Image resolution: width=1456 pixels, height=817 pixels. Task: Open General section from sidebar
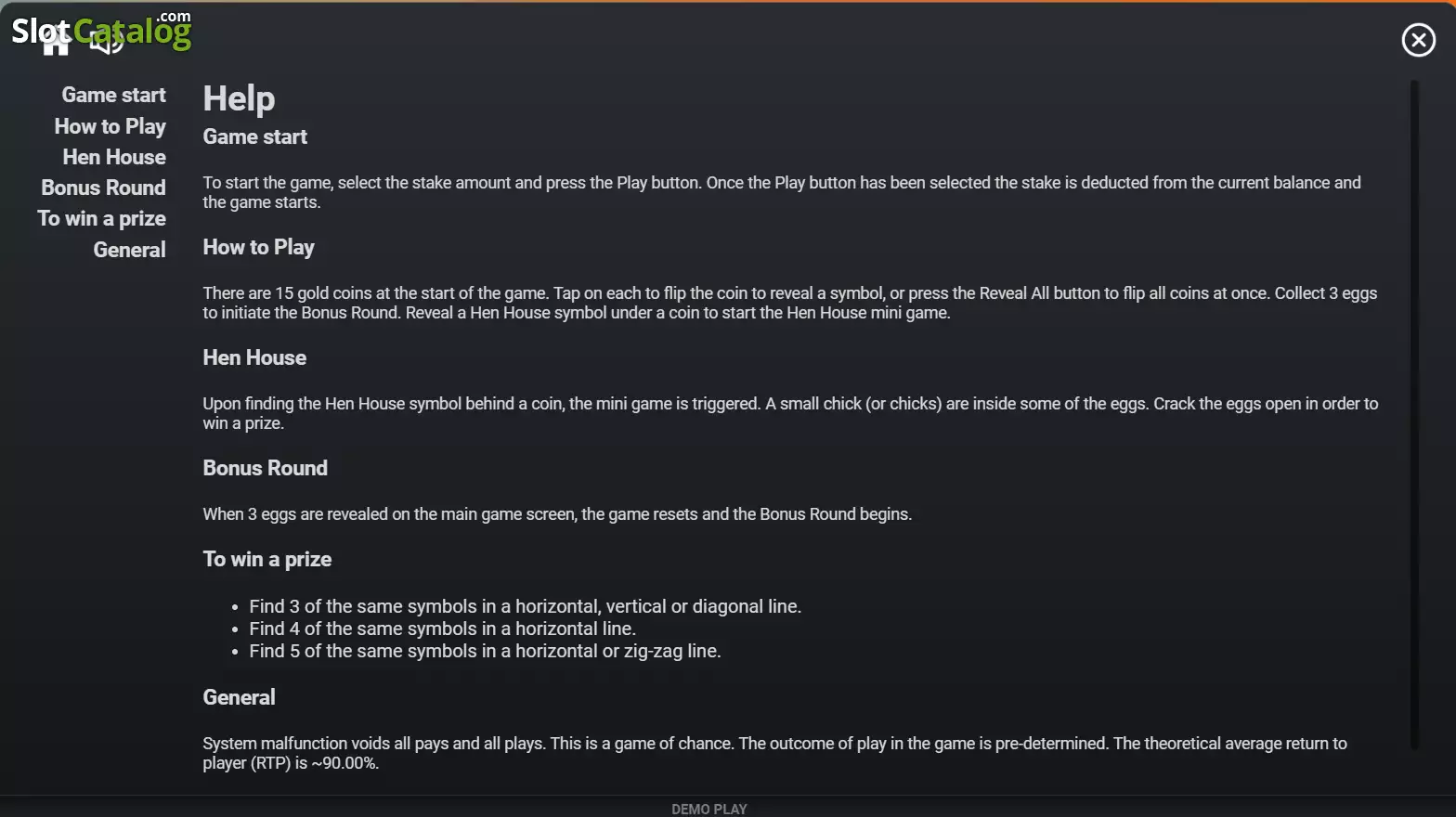pyautogui.click(x=129, y=250)
